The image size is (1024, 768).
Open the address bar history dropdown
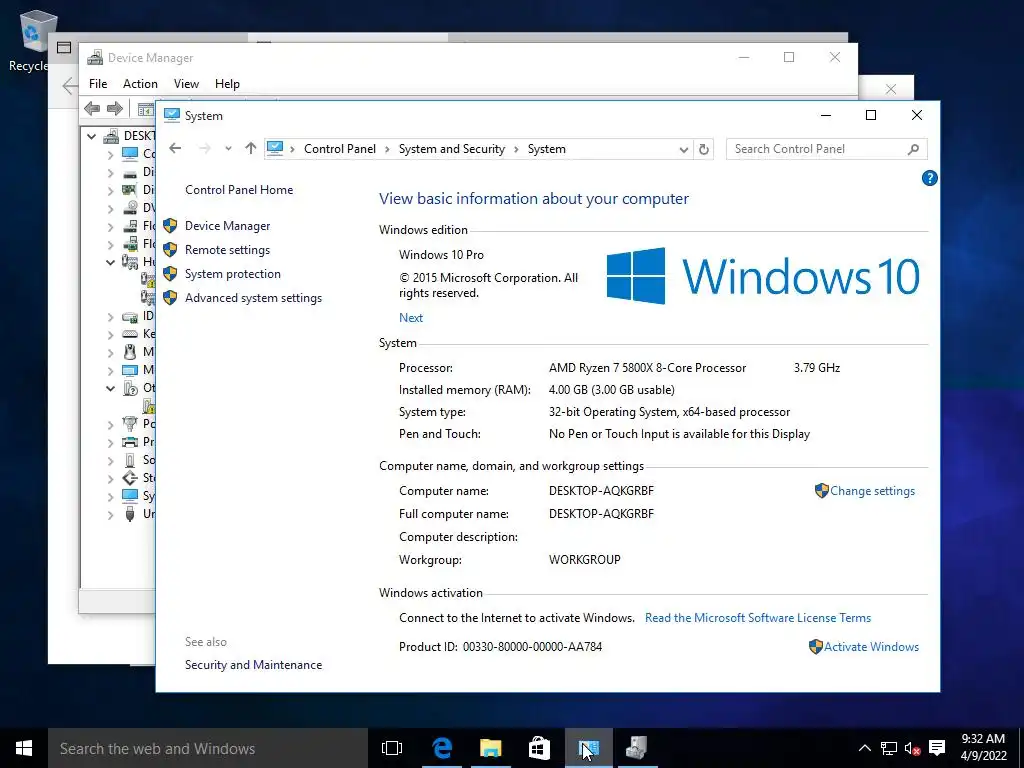click(x=683, y=150)
